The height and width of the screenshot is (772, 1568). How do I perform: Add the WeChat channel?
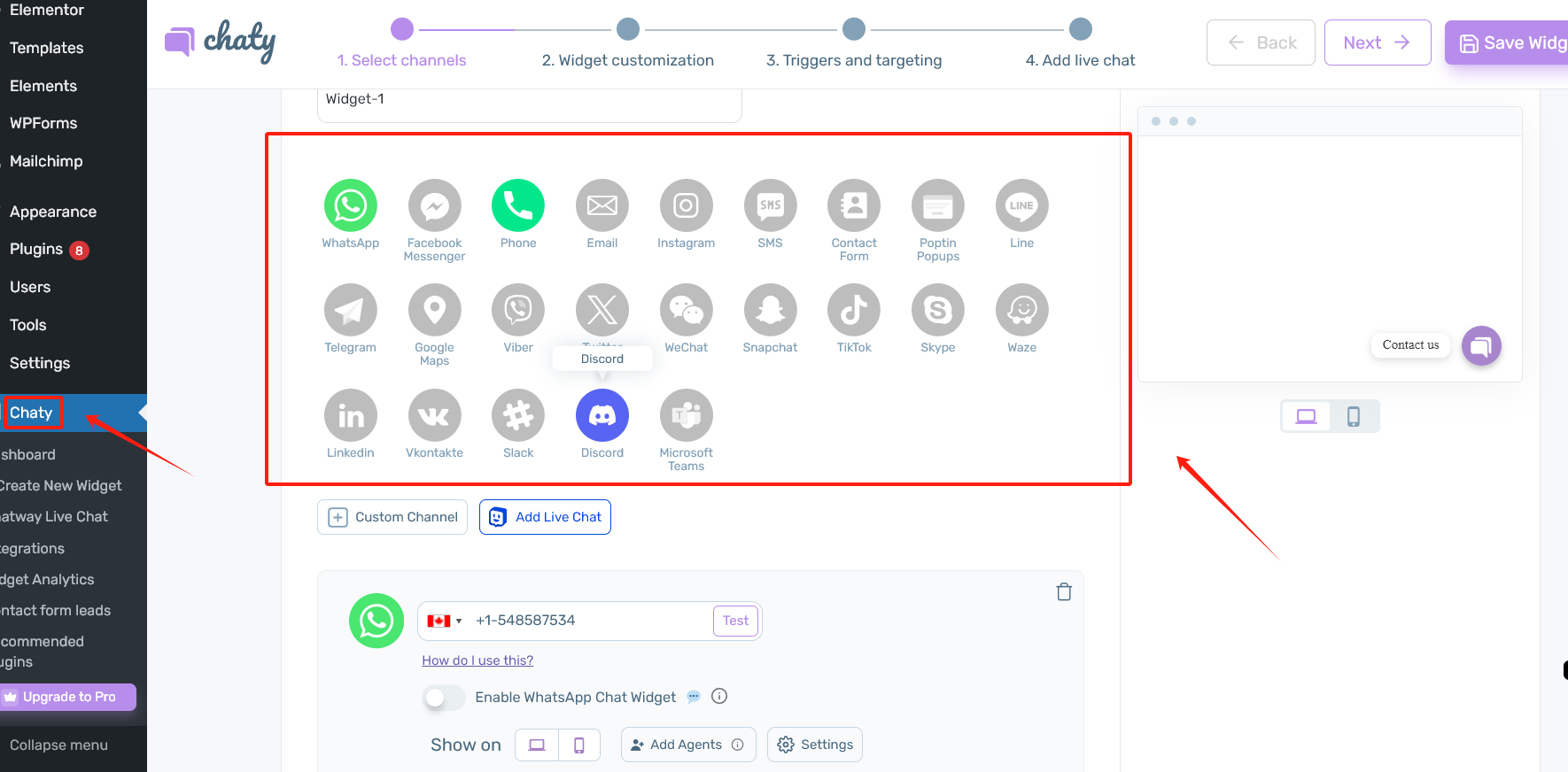(687, 310)
